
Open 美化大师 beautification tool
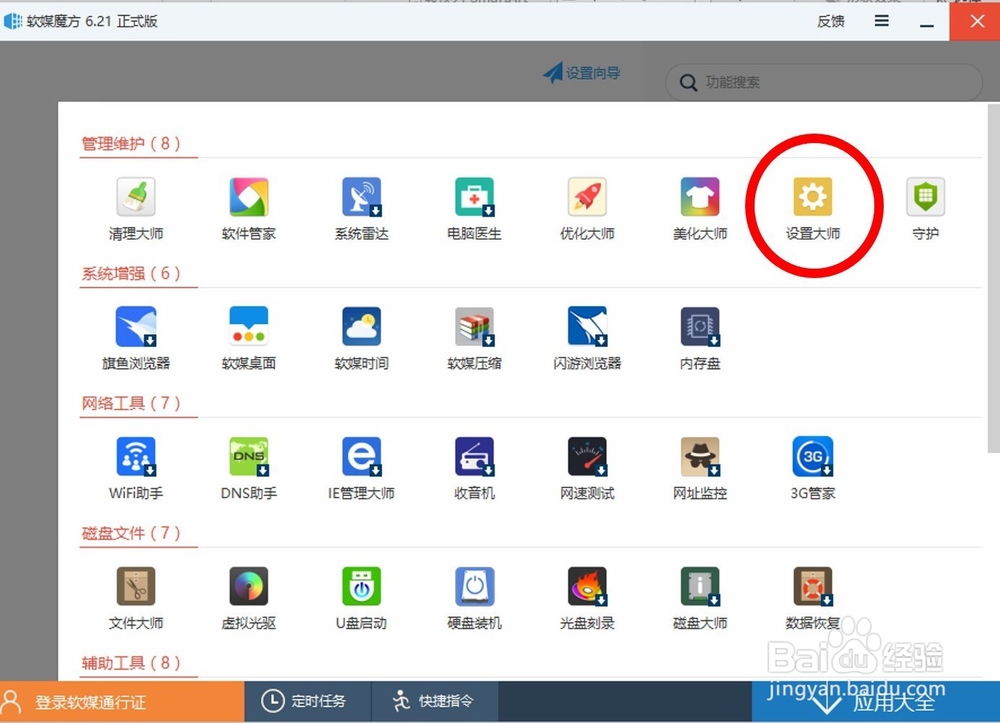(699, 197)
